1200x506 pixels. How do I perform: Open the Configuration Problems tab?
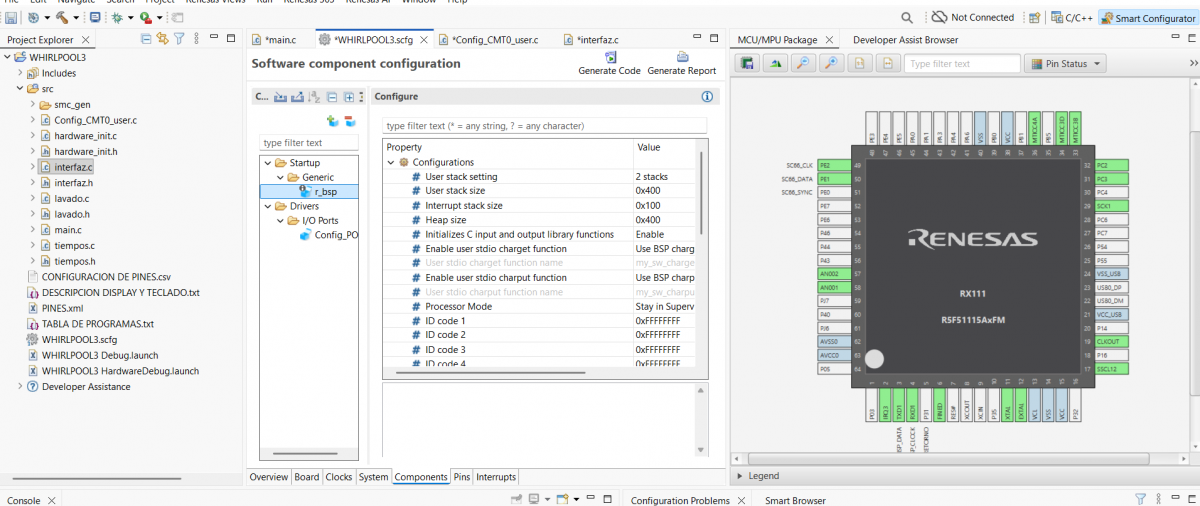tap(680, 500)
